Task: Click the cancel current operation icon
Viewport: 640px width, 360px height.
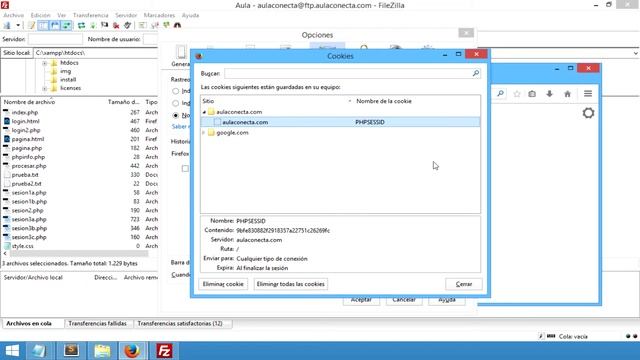Action: click(x=104, y=25)
